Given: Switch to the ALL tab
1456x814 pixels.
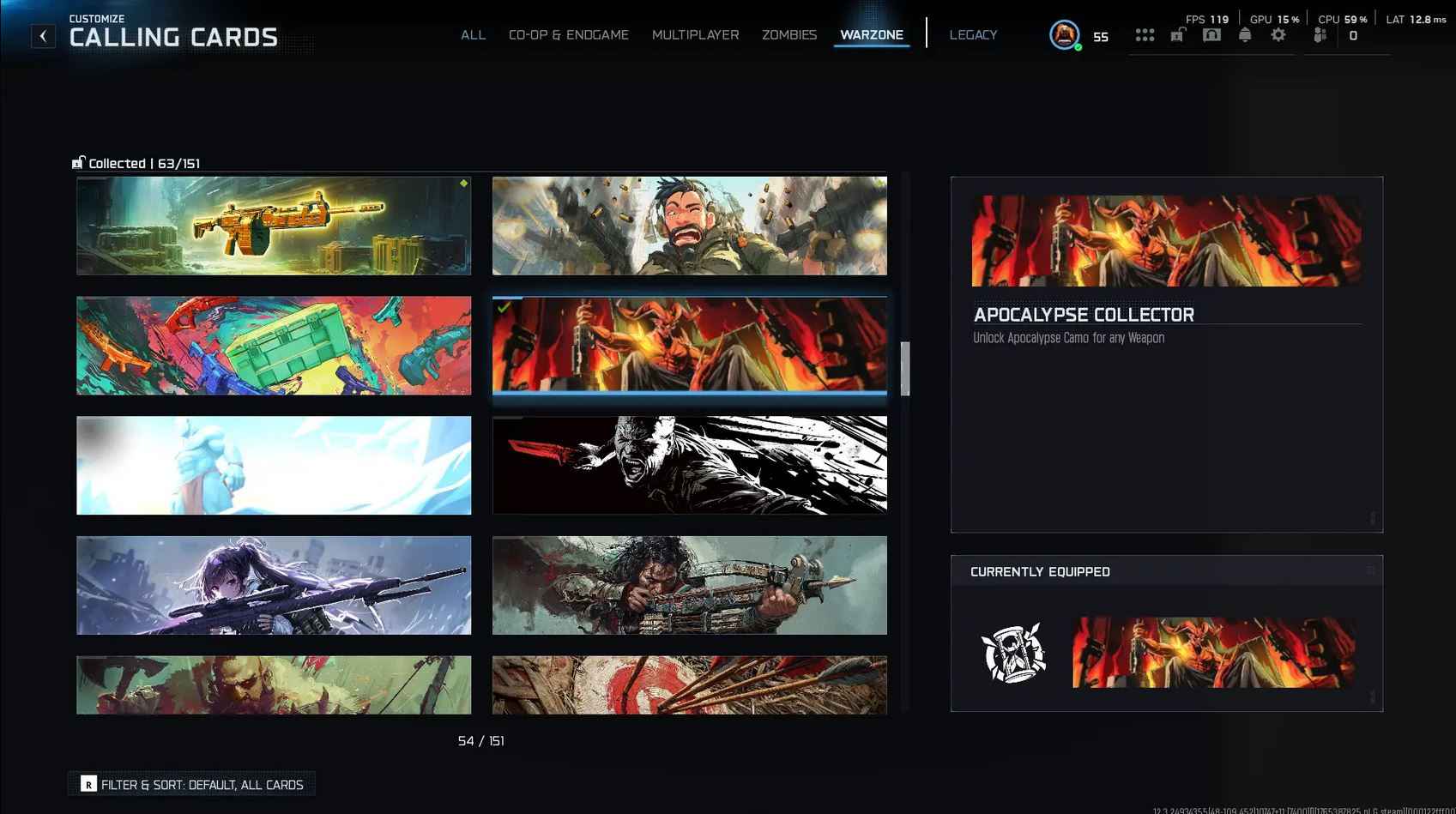Looking at the screenshot, I should tap(473, 35).
